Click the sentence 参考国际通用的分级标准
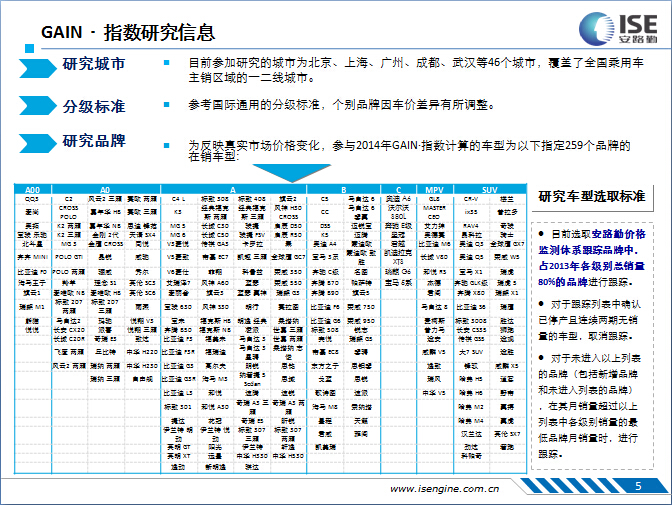 [341, 105]
